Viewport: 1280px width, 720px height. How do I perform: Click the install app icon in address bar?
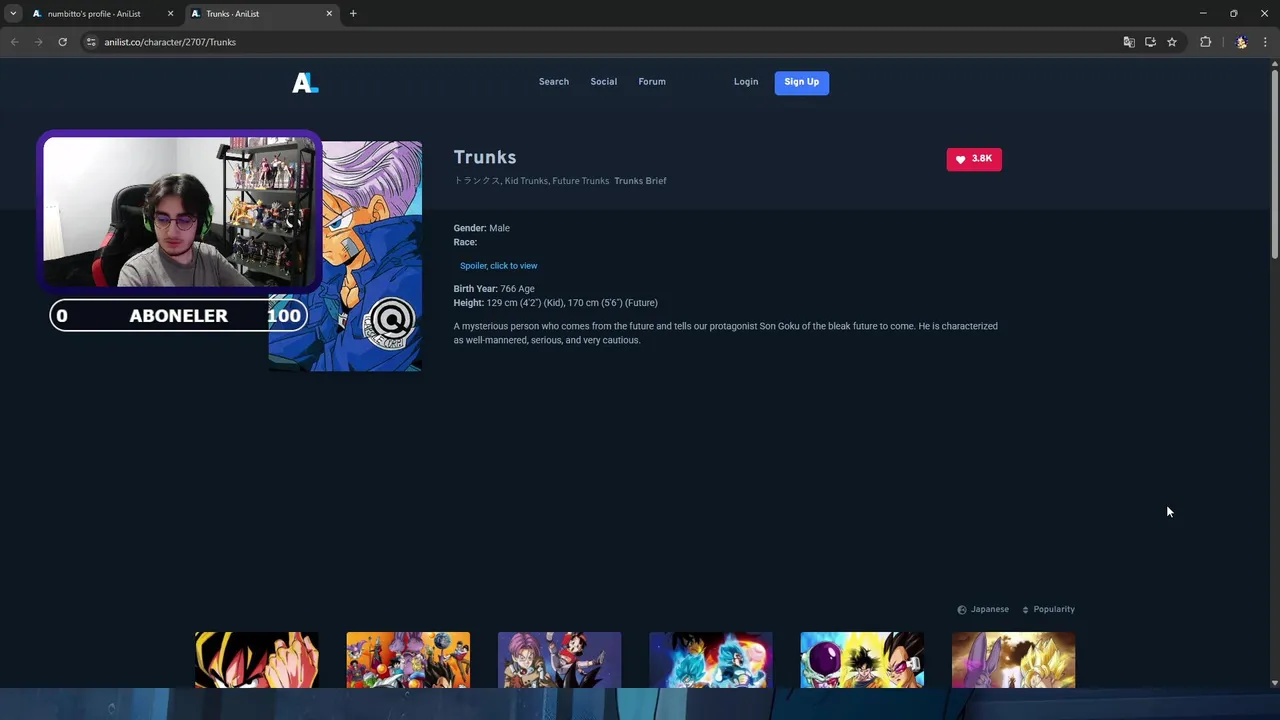[x=1150, y=42]
